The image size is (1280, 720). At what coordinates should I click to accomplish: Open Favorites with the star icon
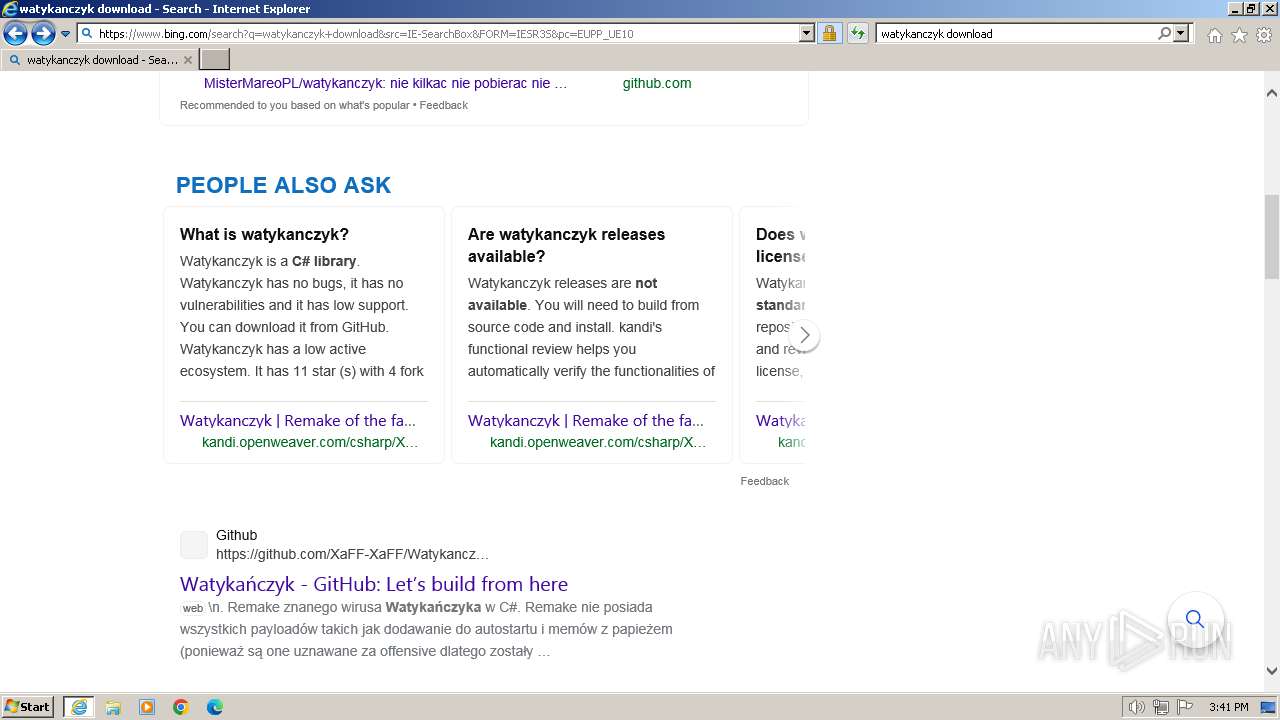(1239, 35)
